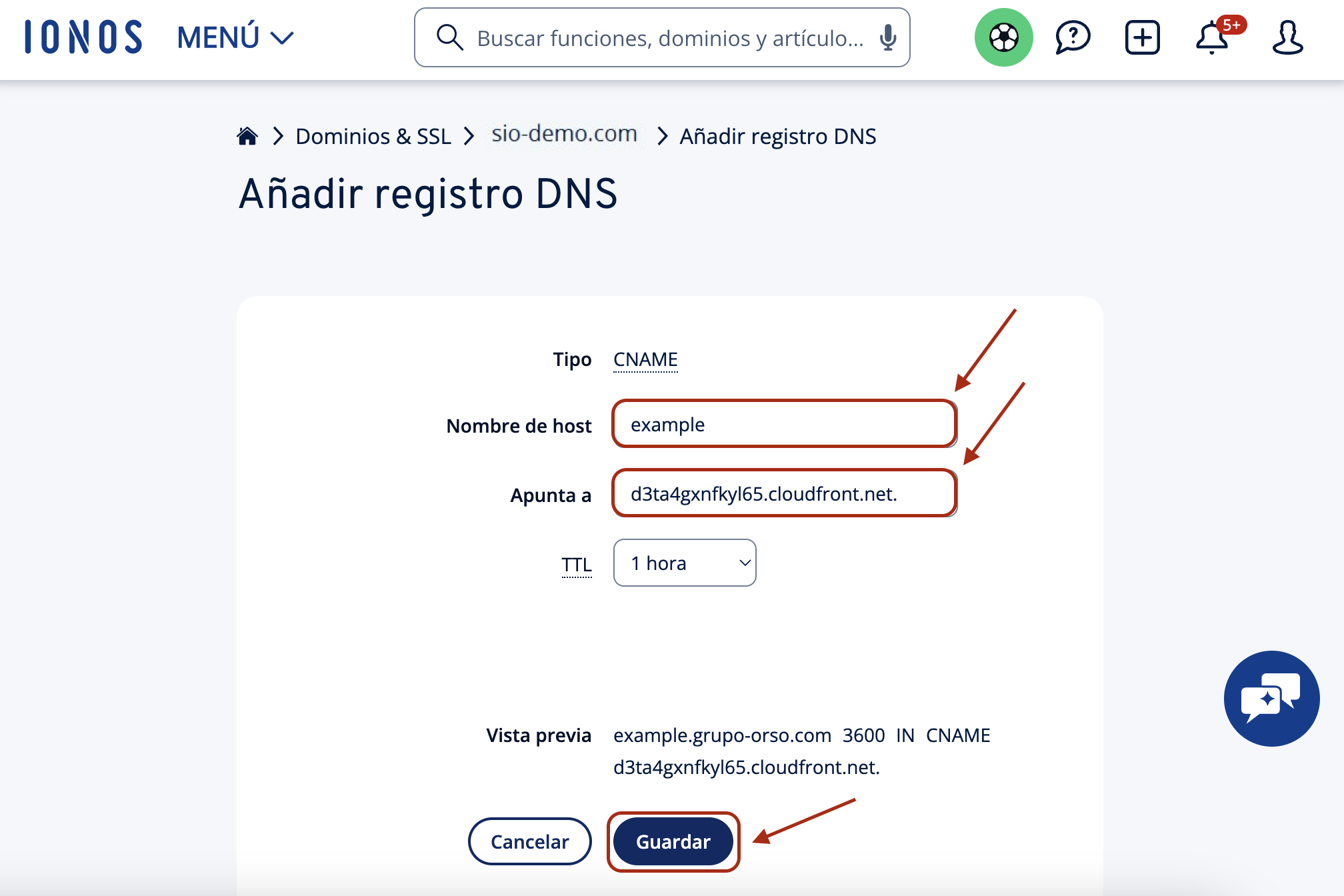
Task: Go to home via breadcrumb house icon
Action: click(x=247, y=136)
